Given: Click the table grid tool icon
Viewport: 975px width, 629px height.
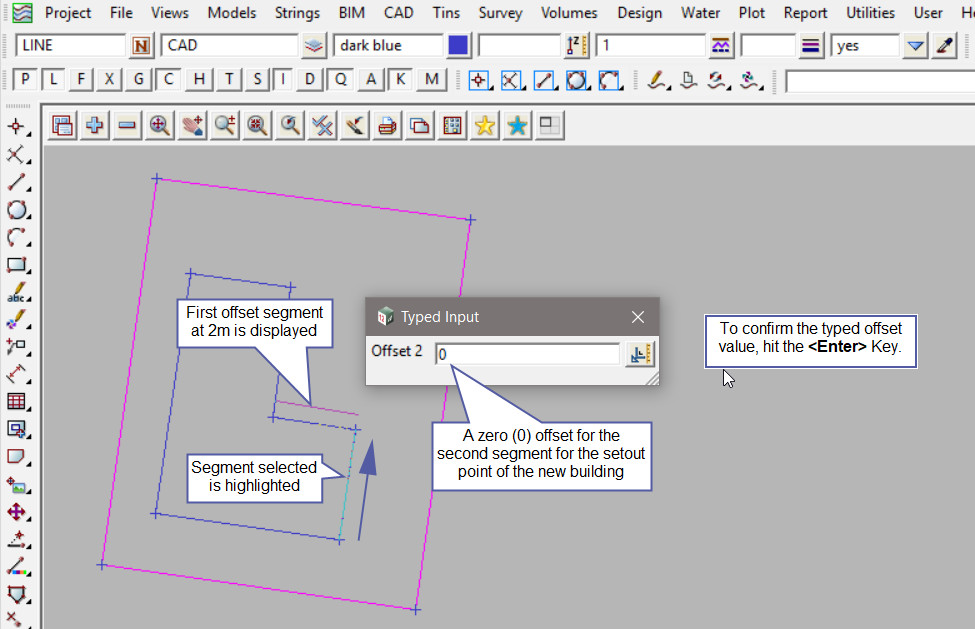Looking at the screenshot, I should point(16,402).
